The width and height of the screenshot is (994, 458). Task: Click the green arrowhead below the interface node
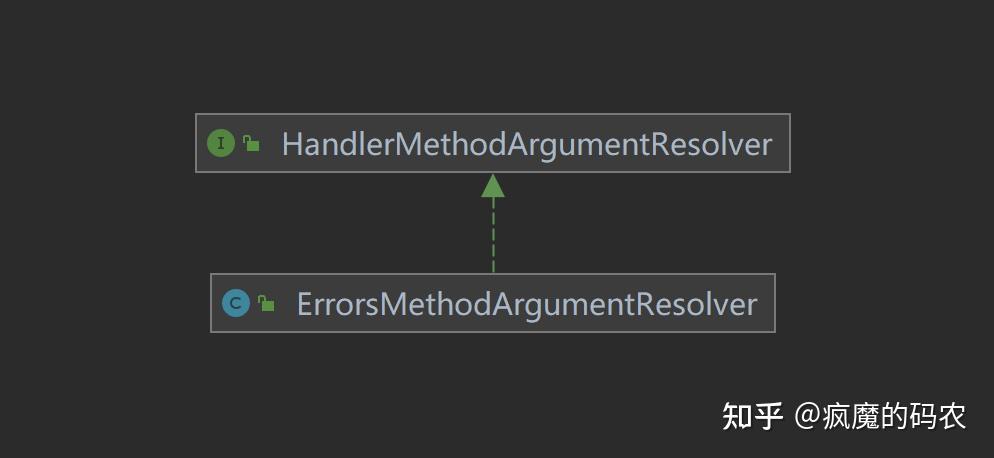click(x=493, y=185)
